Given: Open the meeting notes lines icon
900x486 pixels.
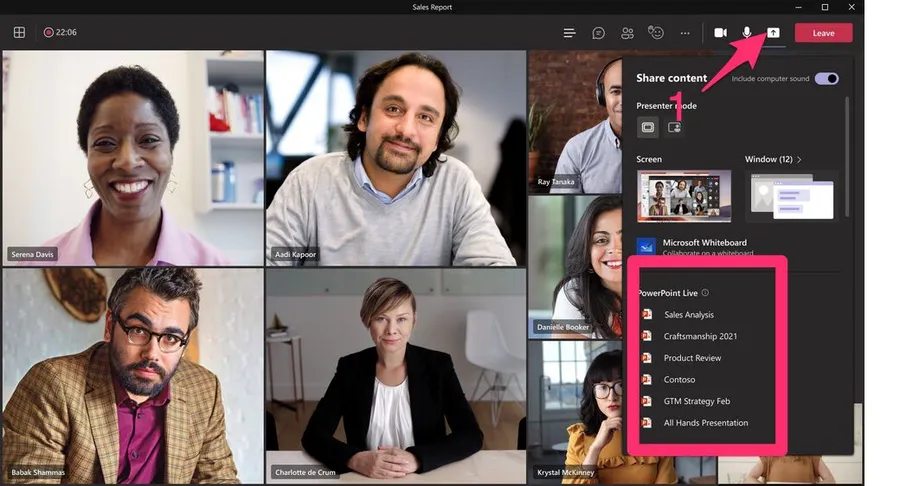Looking at the screenshot, I should (569, 33).
